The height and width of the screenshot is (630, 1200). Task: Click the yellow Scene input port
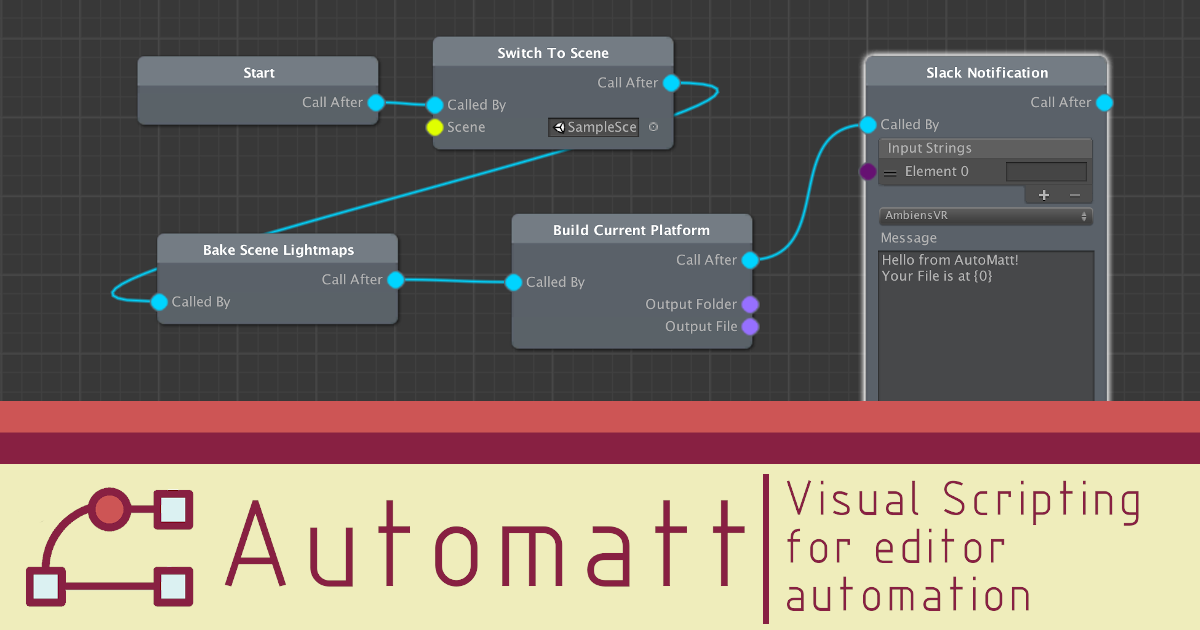(434, 127)
